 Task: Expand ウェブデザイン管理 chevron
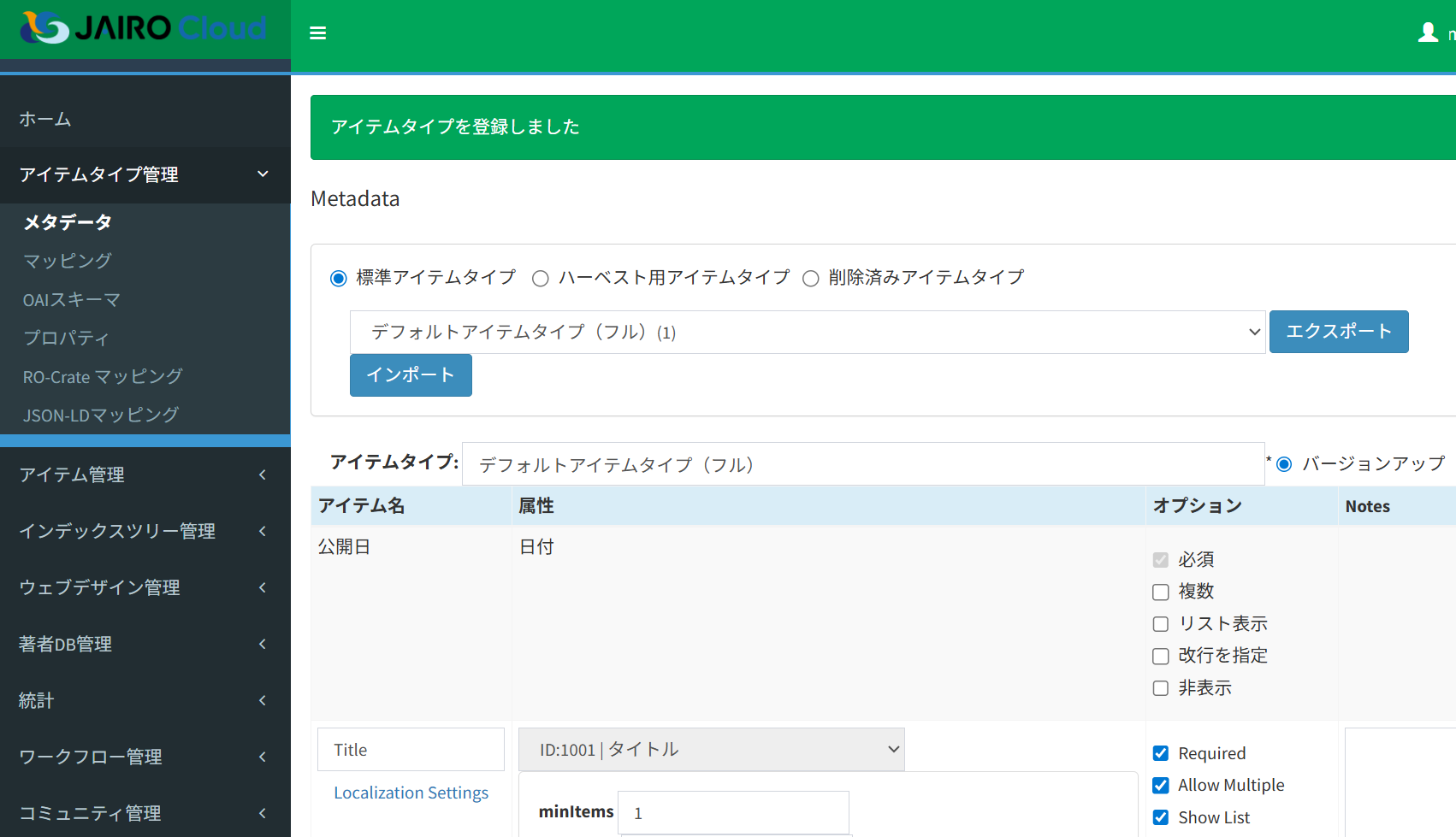(263, 587)
